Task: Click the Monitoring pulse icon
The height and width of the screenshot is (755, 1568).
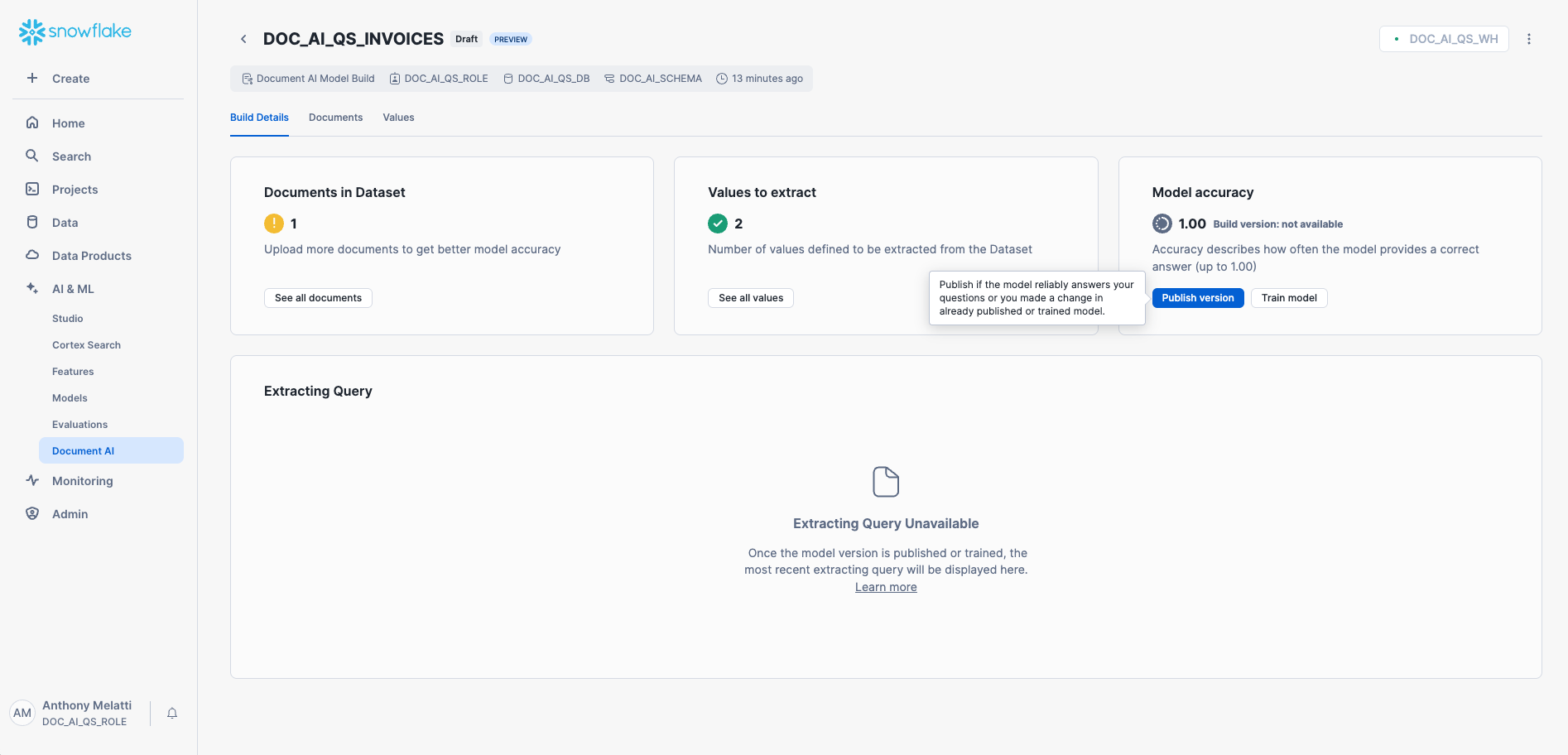Action: [x=32, y=480]
